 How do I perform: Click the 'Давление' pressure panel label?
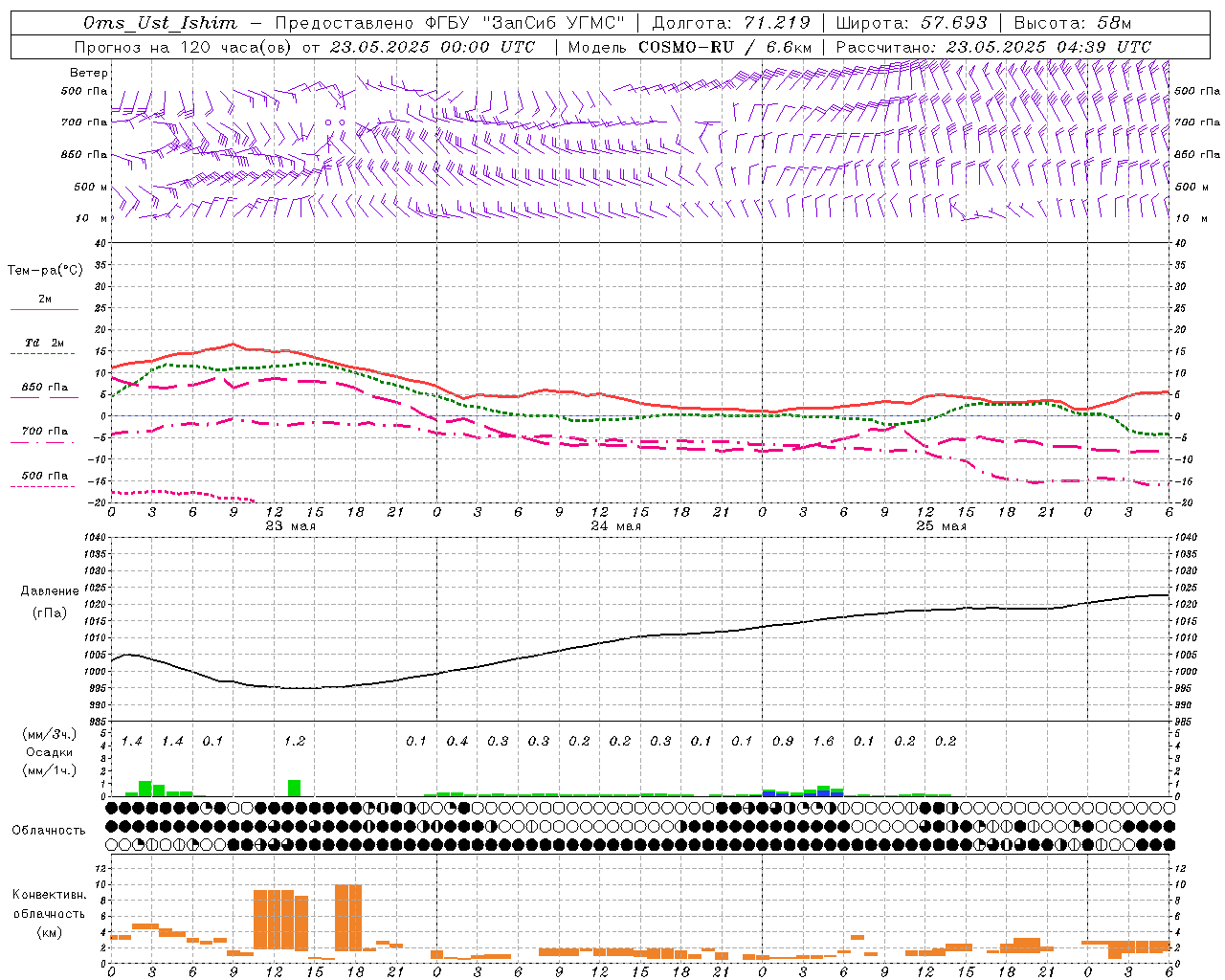click(49, 591)
